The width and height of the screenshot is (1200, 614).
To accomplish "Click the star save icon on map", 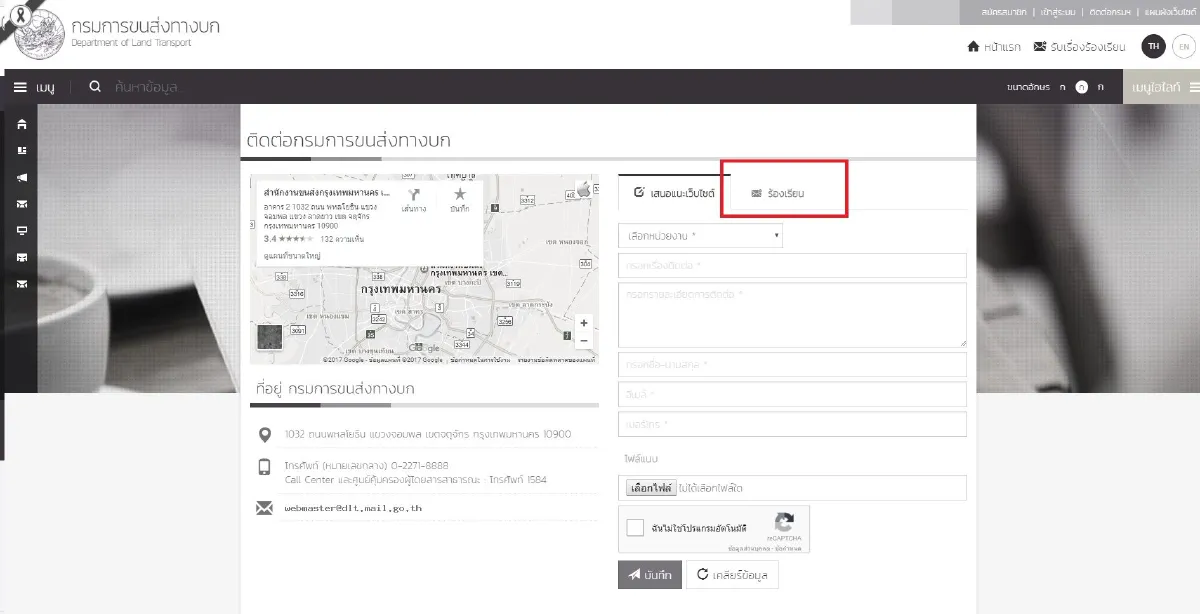I will tap(459, 196).
